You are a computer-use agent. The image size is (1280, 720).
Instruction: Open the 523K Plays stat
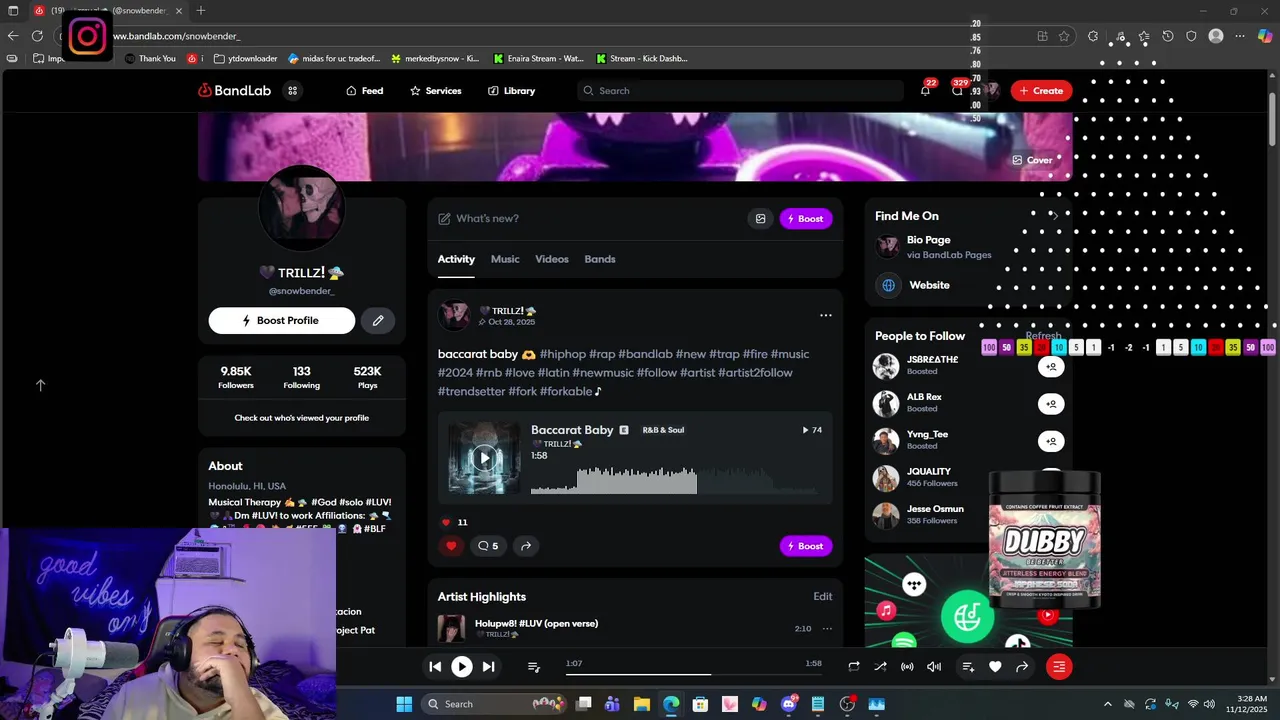[x=367, y=377]
